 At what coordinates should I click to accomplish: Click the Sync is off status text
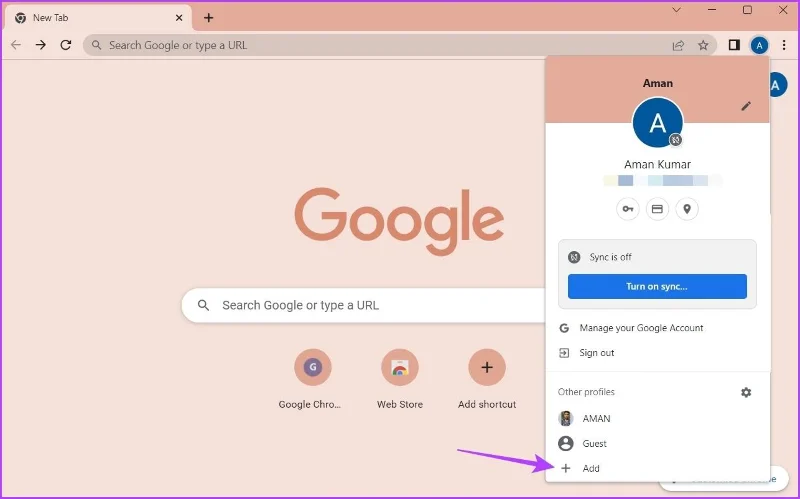click(x=610, y=257)
